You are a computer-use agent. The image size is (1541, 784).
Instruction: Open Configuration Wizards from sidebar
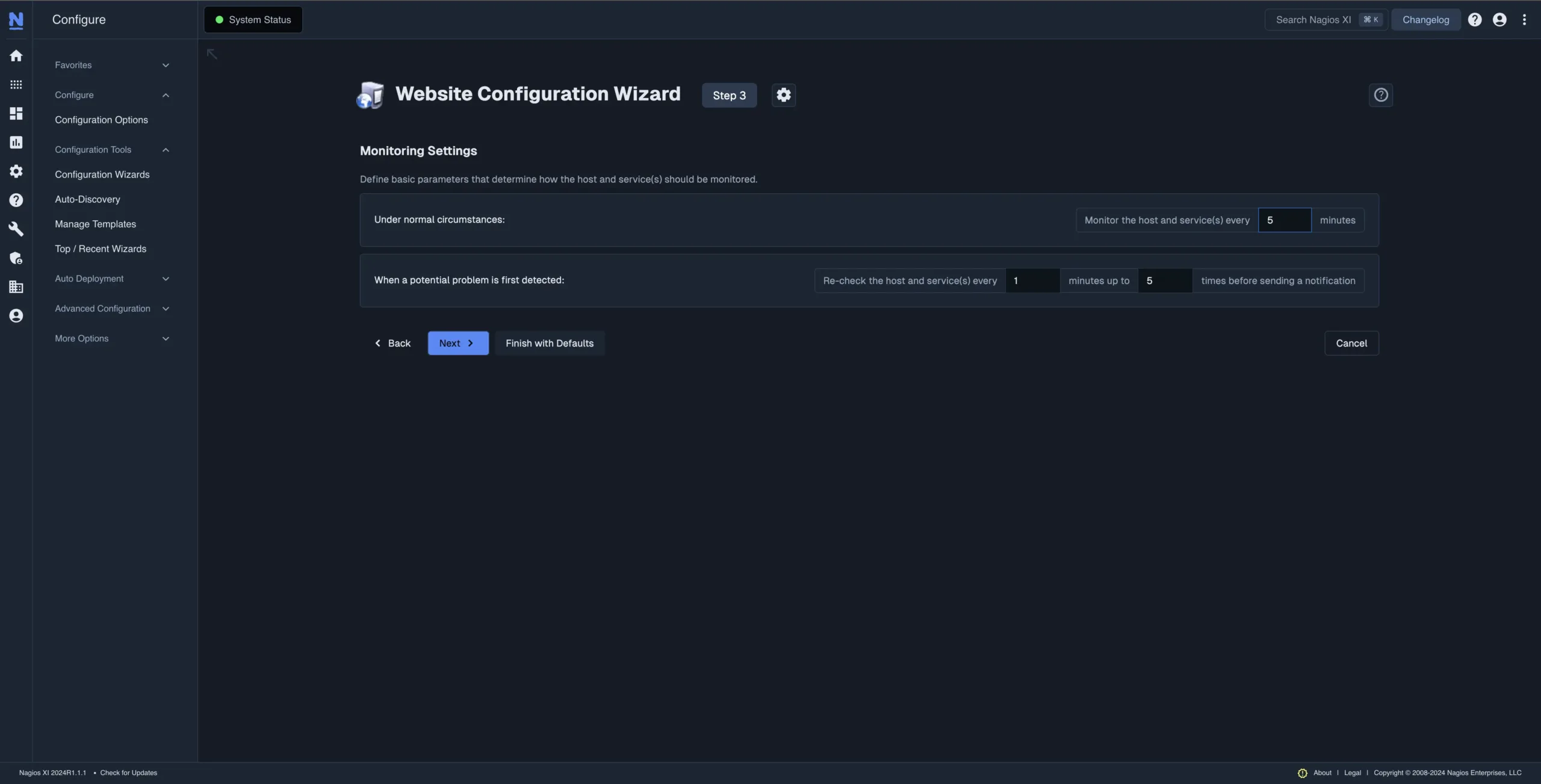(x=102, y=174)
